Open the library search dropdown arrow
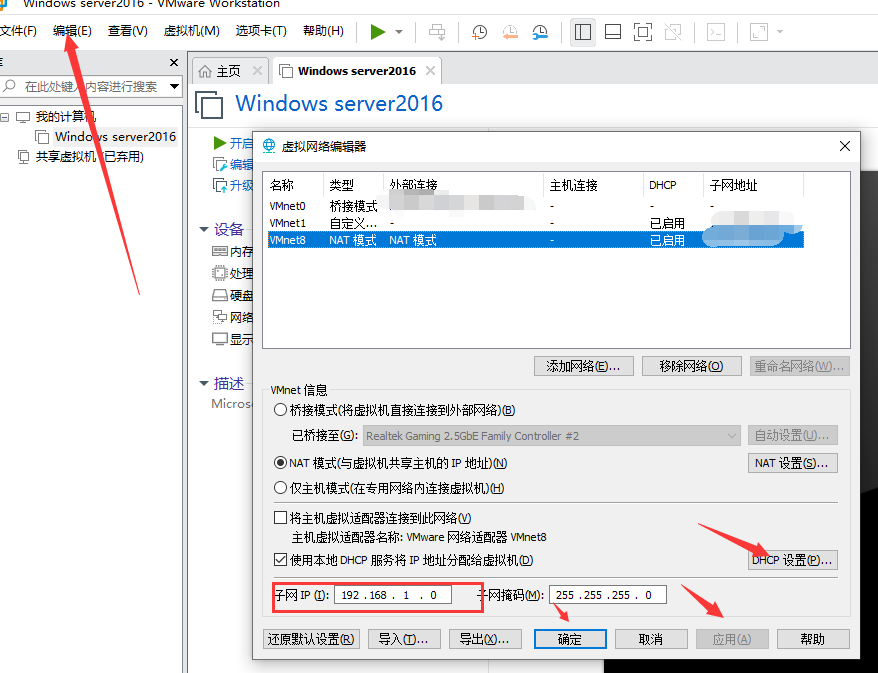 [175, 87]
